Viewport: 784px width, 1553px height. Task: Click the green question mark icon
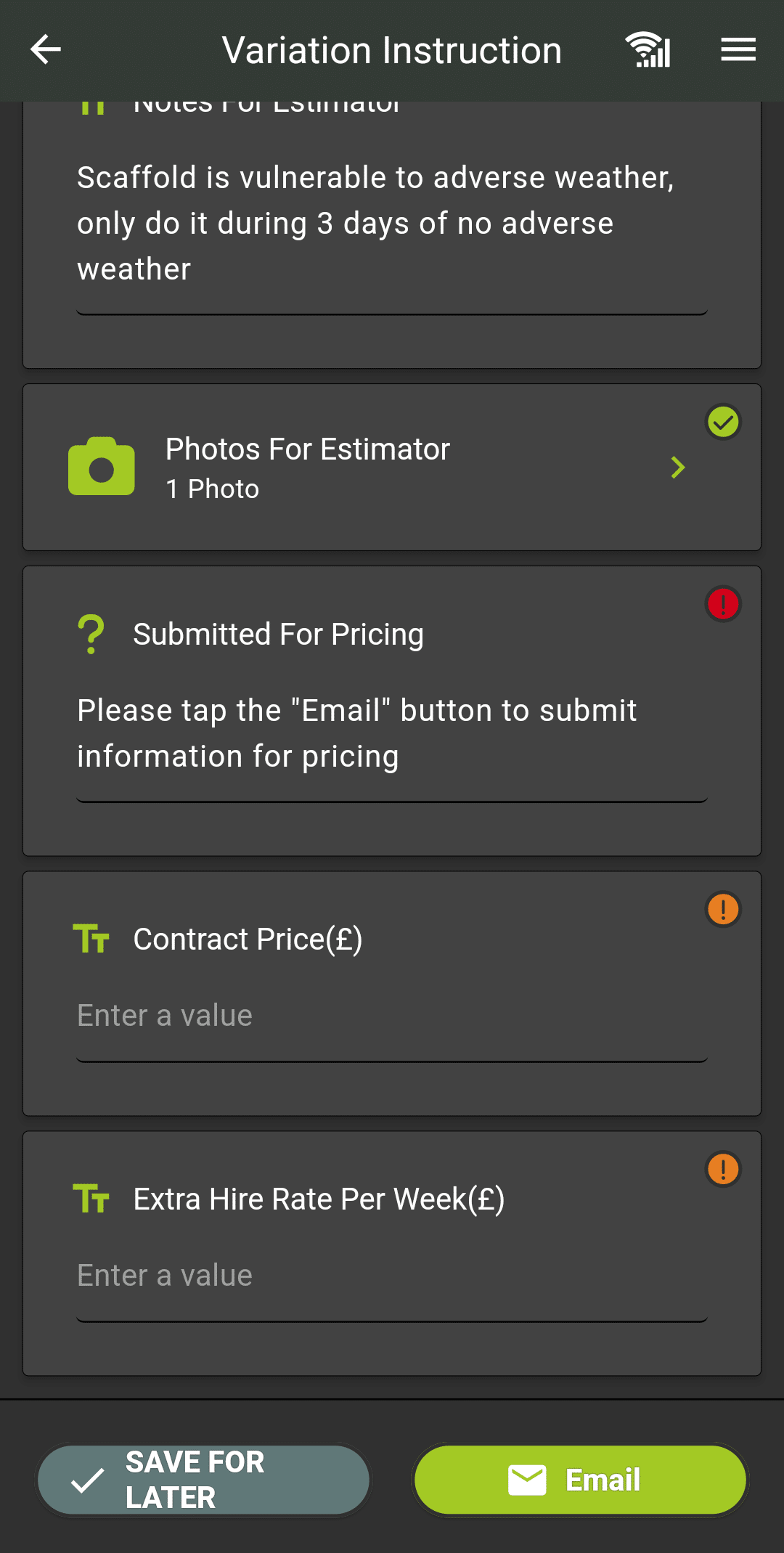(91, 635)
